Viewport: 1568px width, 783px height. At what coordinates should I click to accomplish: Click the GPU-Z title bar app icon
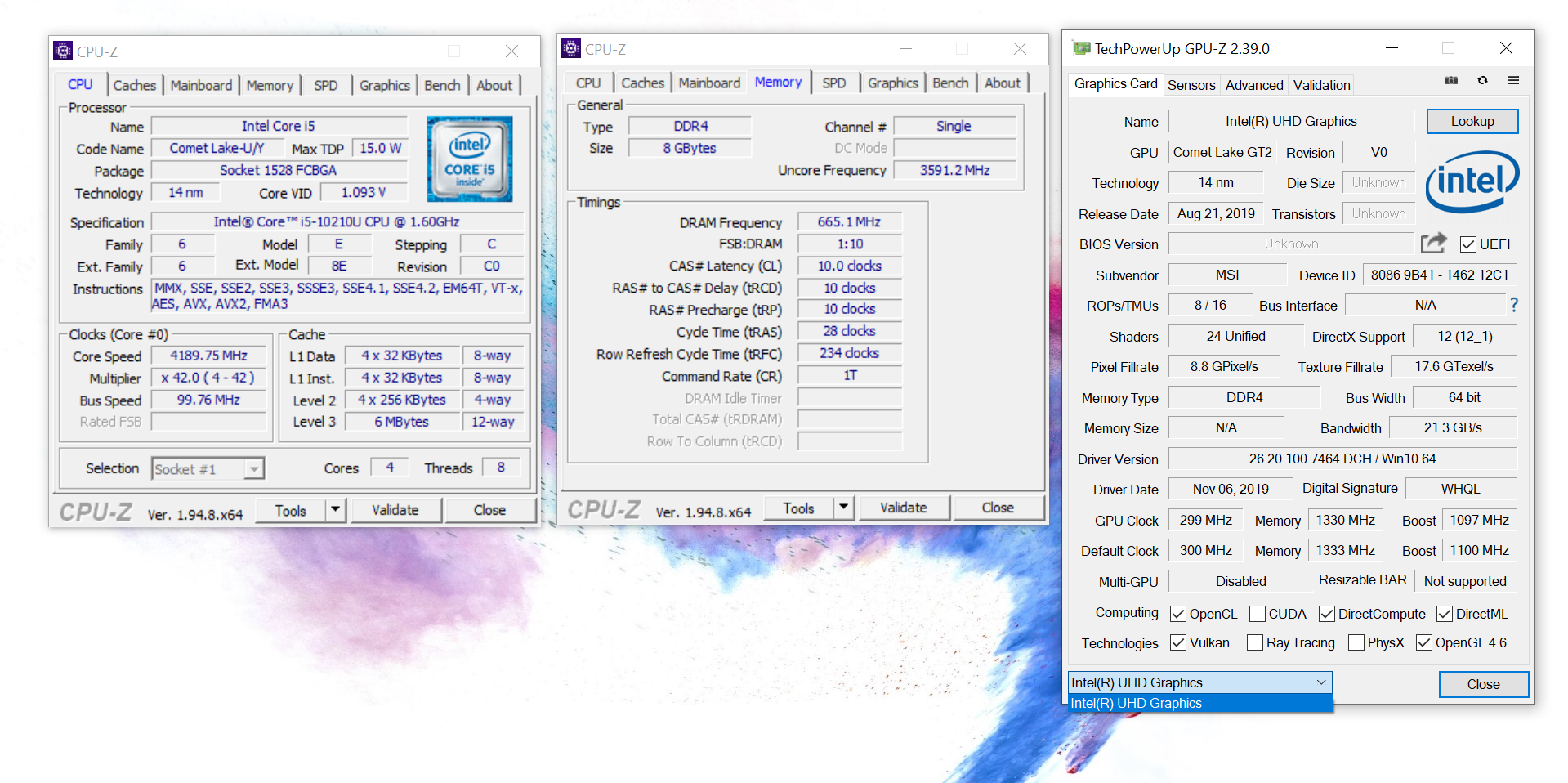pyautogui.click(x=1081, y=48)
